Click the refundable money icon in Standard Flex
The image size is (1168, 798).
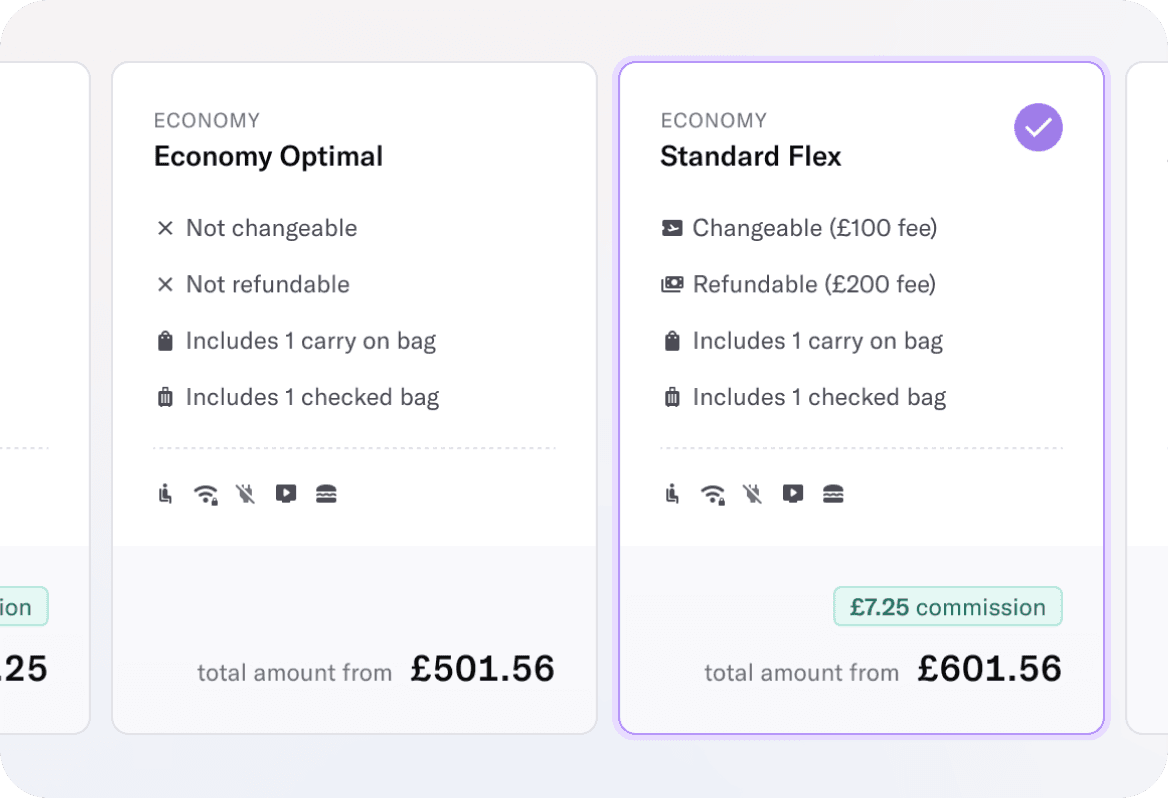672,285
